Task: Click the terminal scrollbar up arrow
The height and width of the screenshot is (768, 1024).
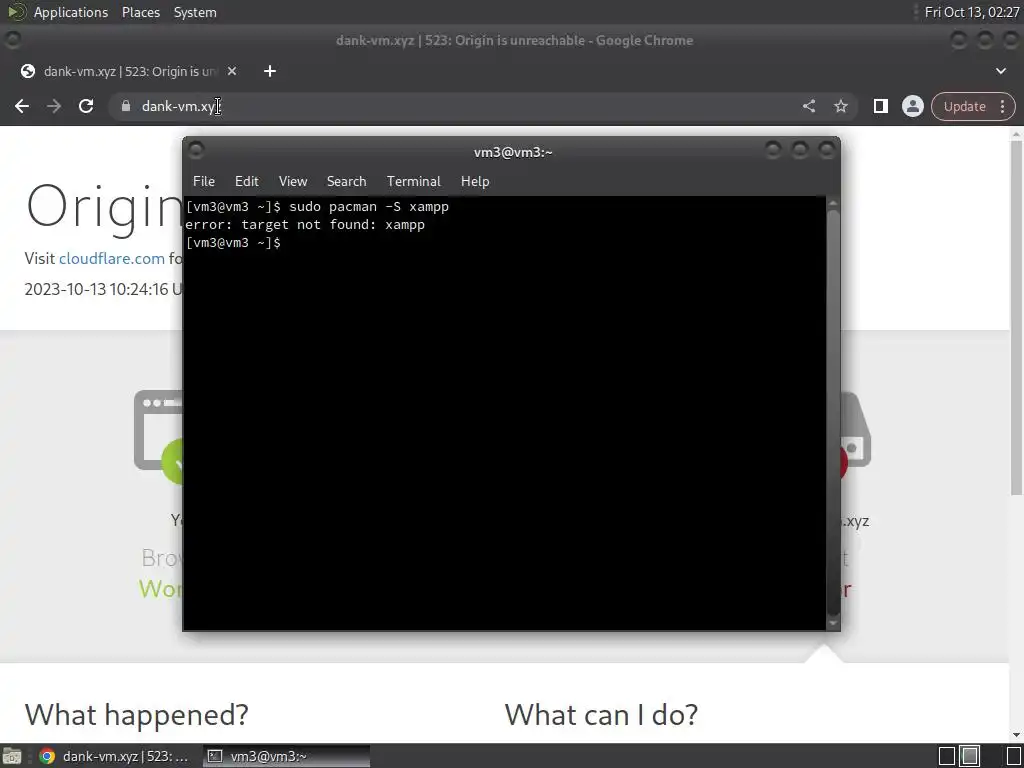Action: point(833,204)
